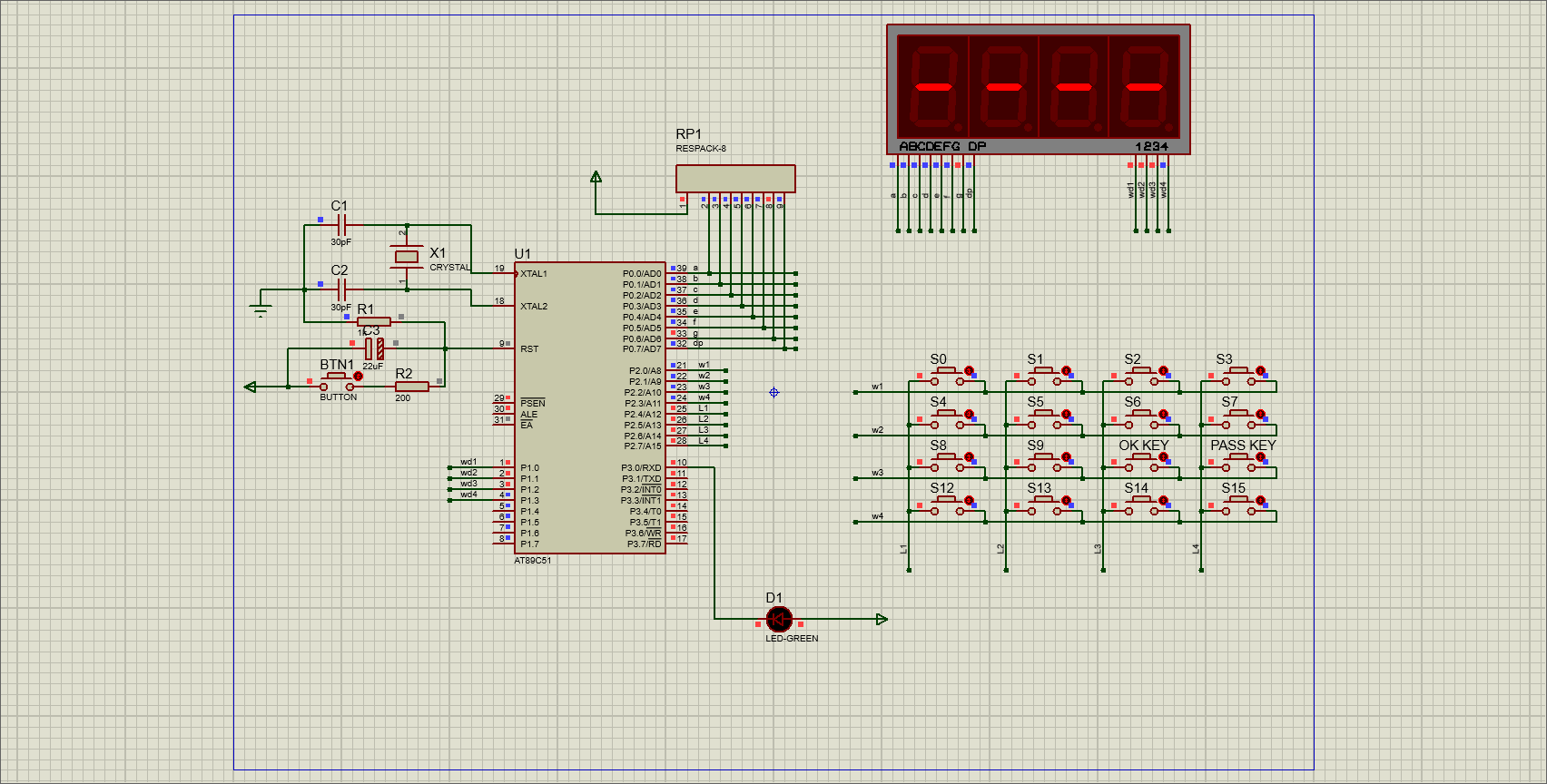Select the blue origin marker crosshair
Image resolution: width=1547 pixels, height=784 pixels.
pyautogui.click(x=773, y=392)
